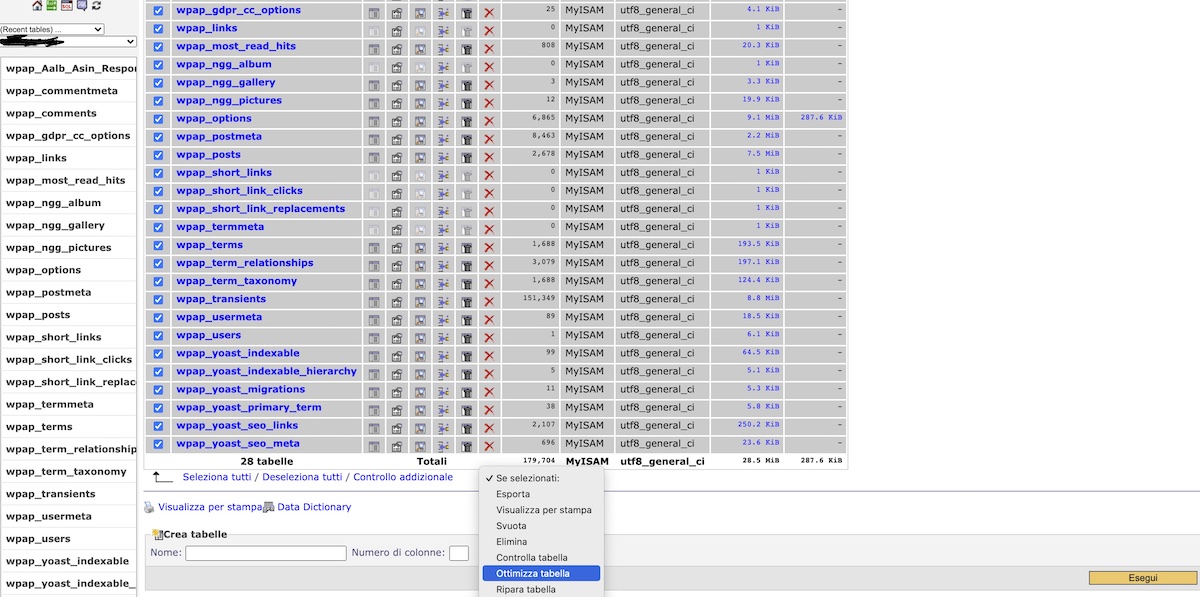This screenshot has width=1200, height=597.
Task: Click the Seleziona tutti link
Action: point(217,478)
